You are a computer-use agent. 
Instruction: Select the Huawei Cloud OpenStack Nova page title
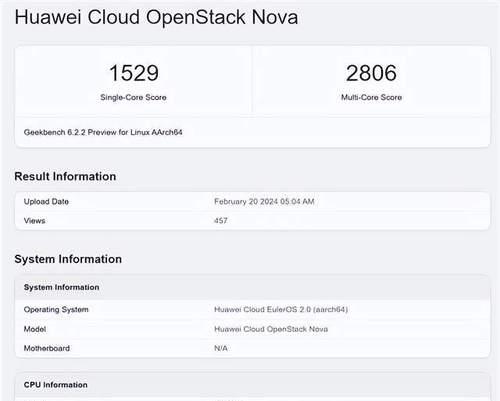coord(156,17)
